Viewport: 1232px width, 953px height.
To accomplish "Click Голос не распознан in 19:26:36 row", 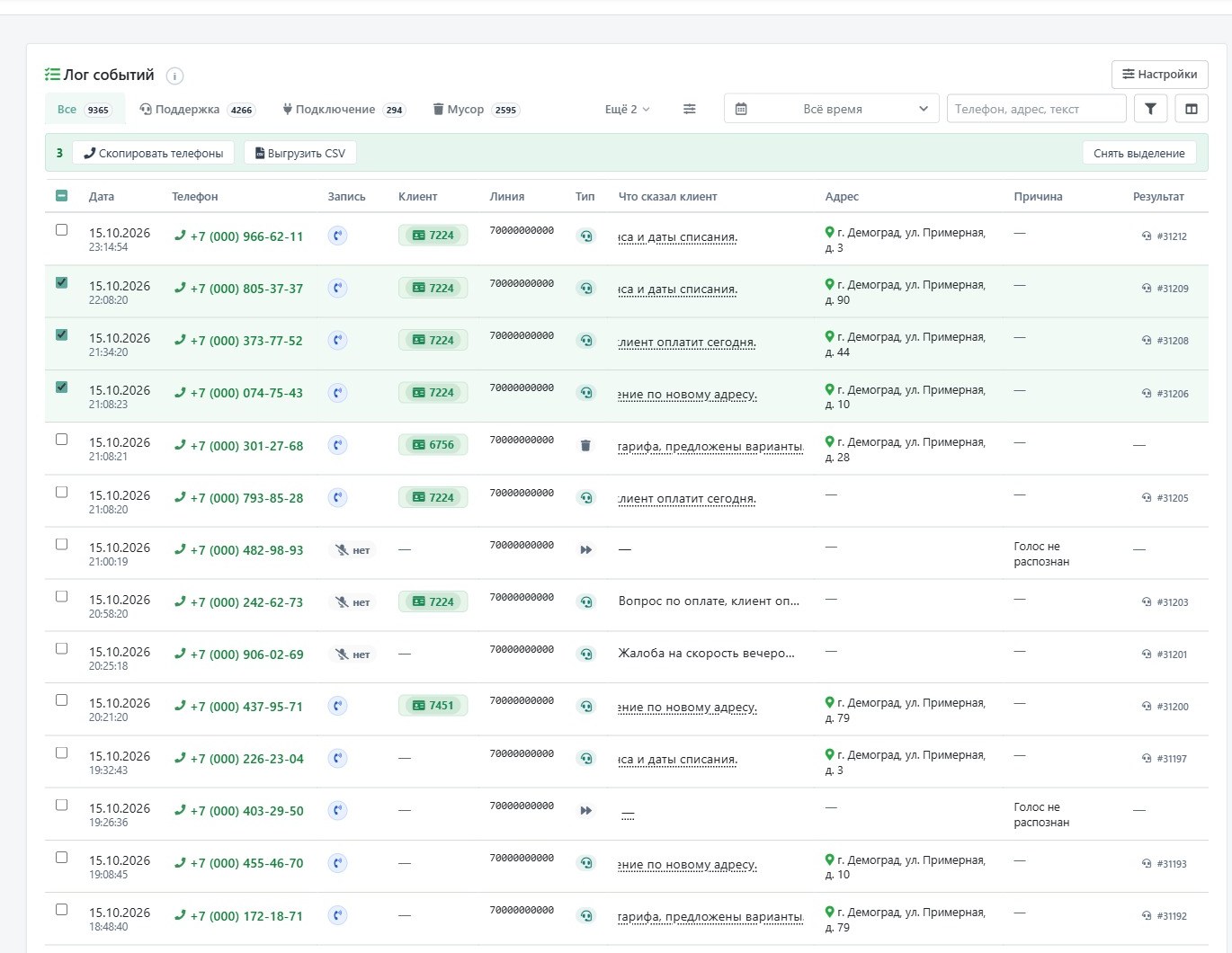I will point(1041,815).
